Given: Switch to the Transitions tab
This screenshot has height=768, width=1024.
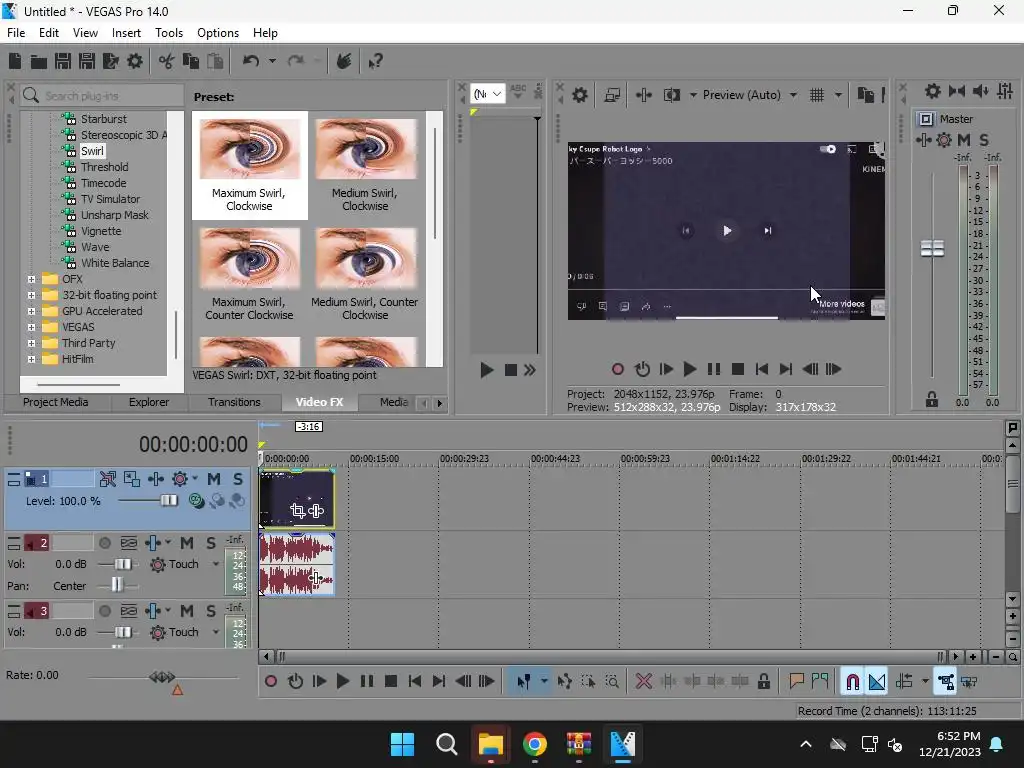Looking at the screenshot, I should (x=234, y=402).
